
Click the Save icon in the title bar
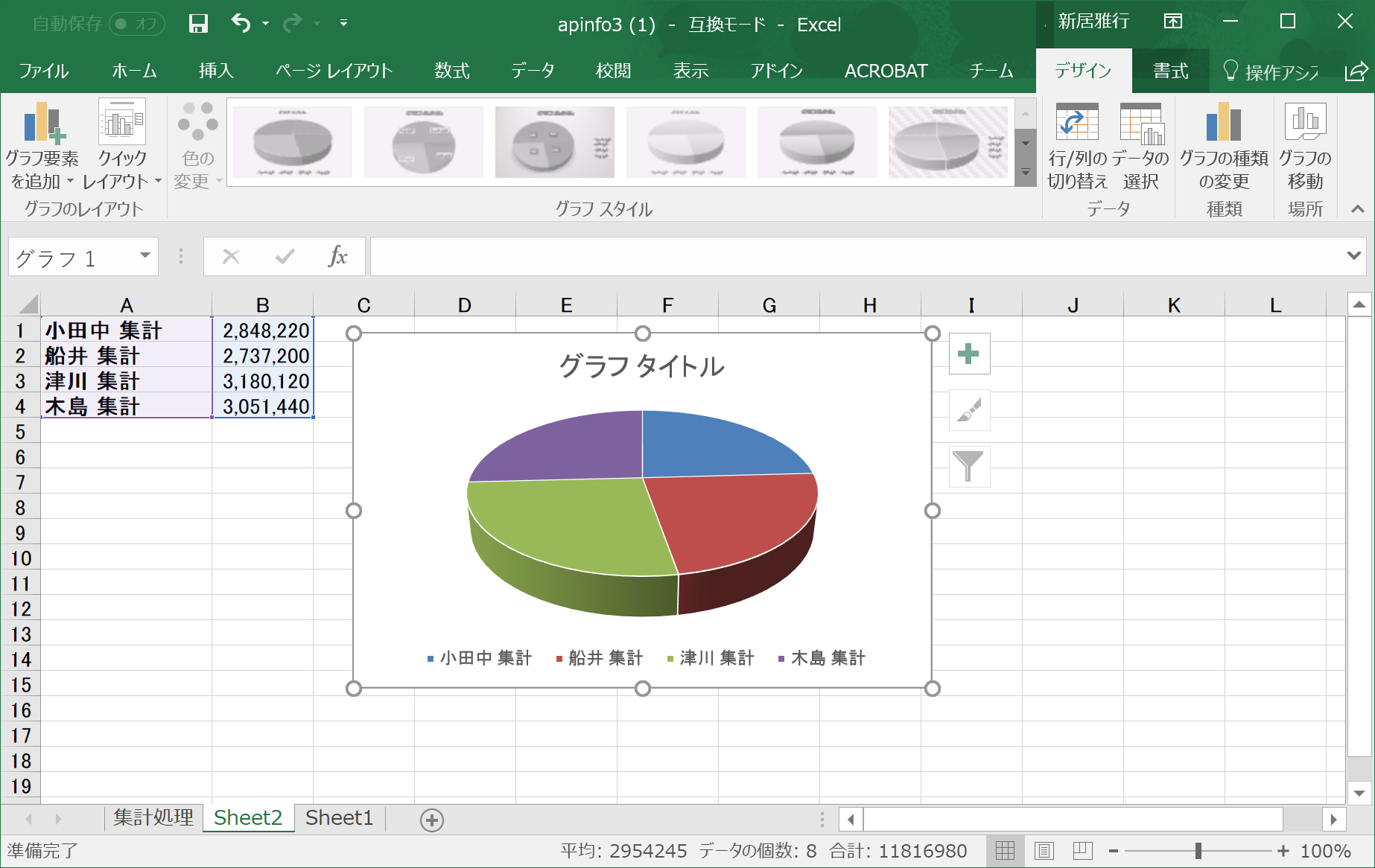click(198, 24)
